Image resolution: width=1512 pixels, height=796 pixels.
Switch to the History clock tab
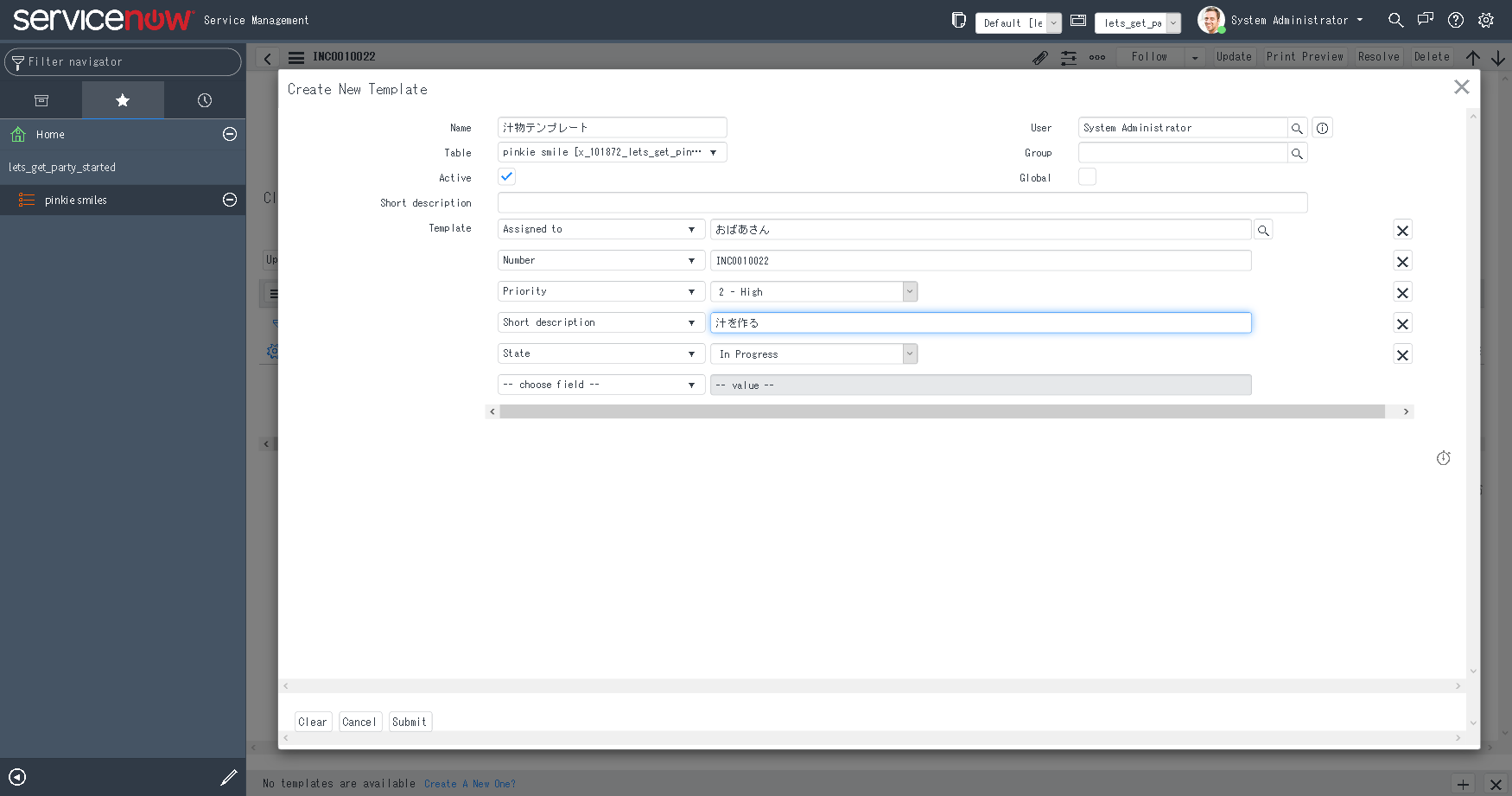point(204,99)
